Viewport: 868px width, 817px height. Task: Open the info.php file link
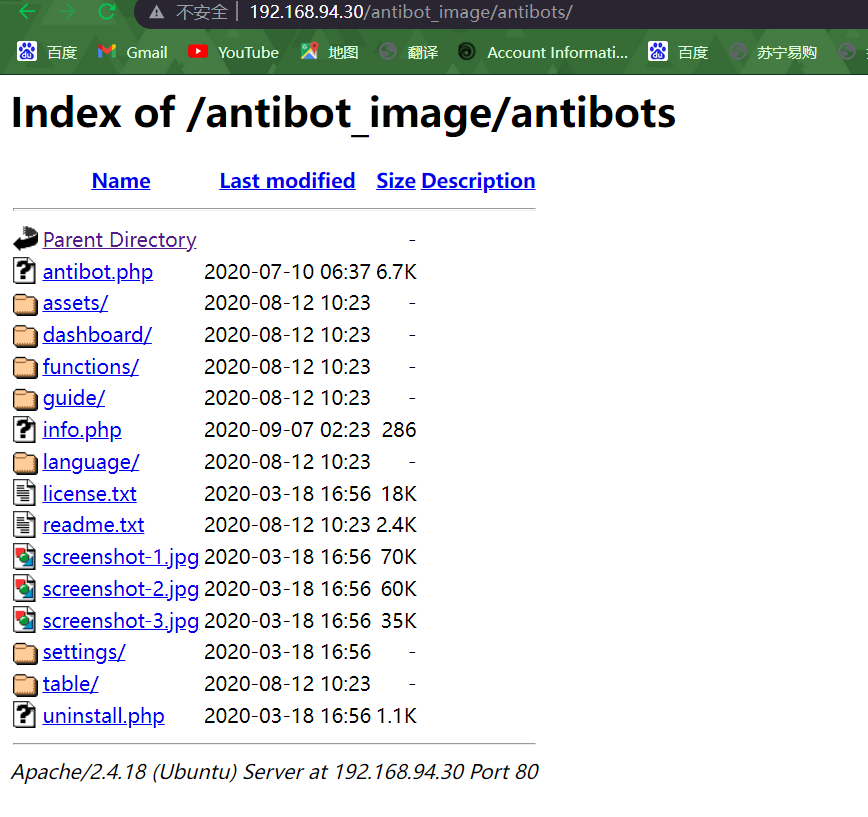coord(82,430)
